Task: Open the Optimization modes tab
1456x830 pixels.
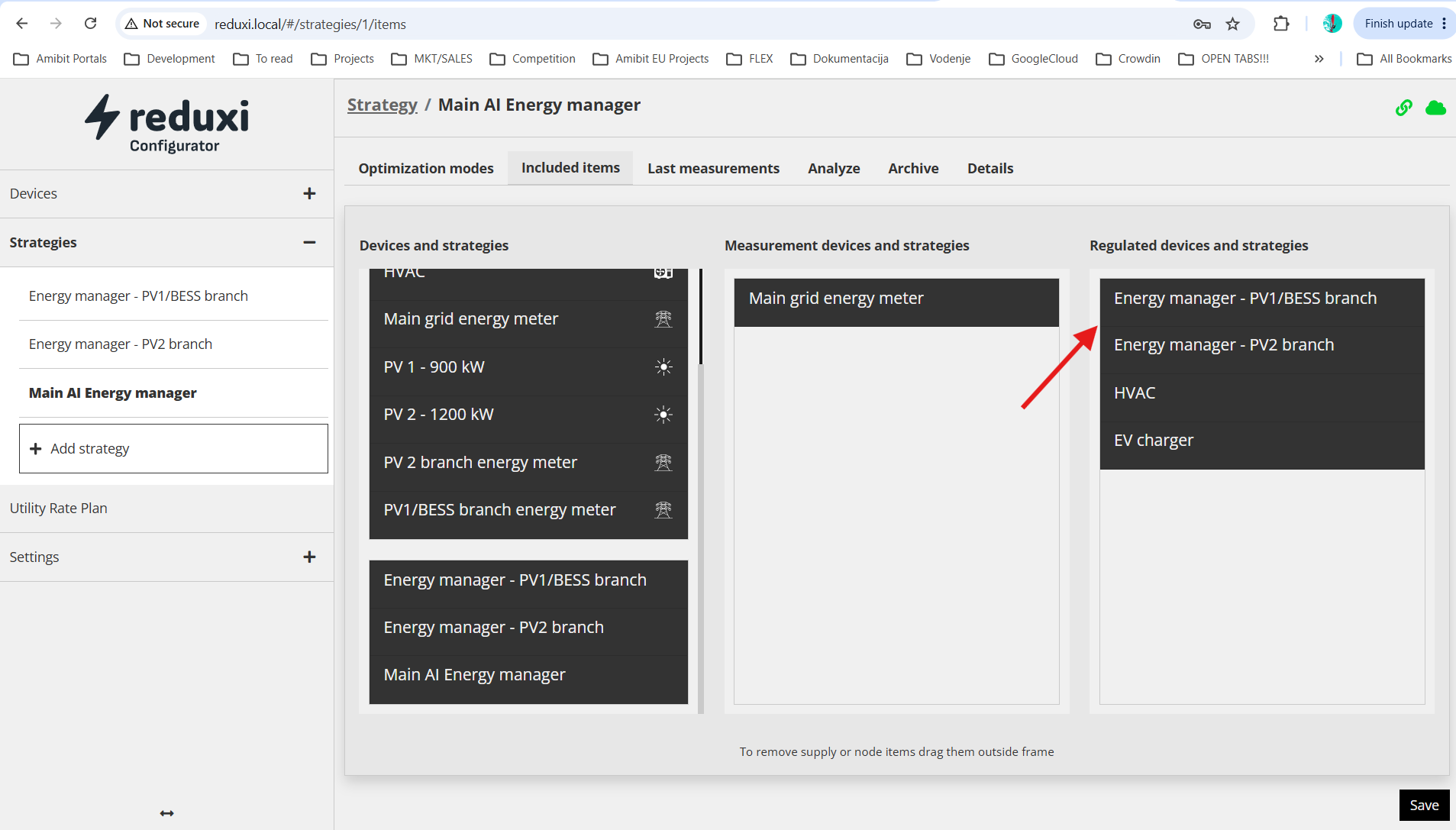Action: coord(426,169)
